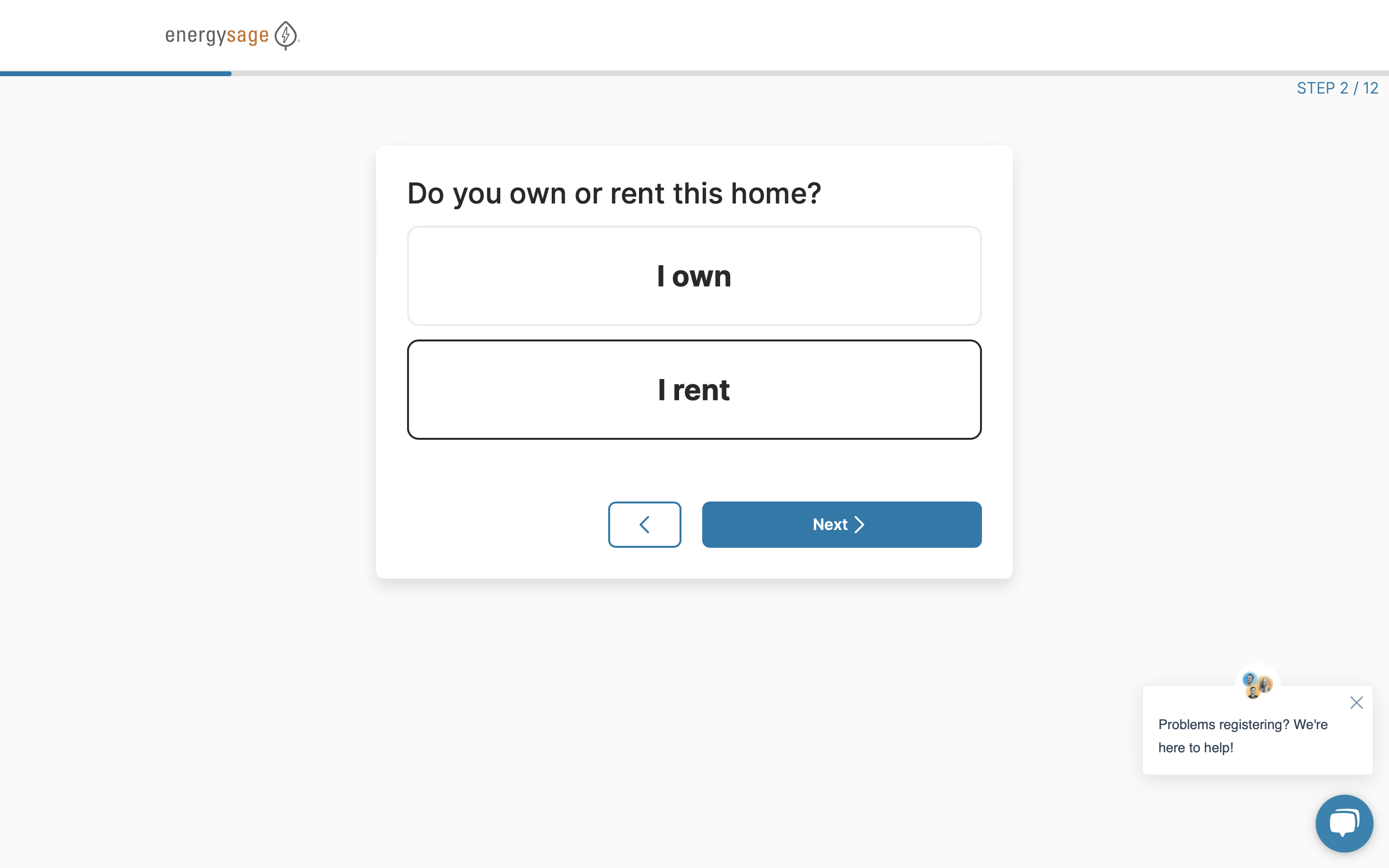Screen dimensions: 1389x868
Task: Click the filled blue progress bar segment
Action: coord(115,73)
